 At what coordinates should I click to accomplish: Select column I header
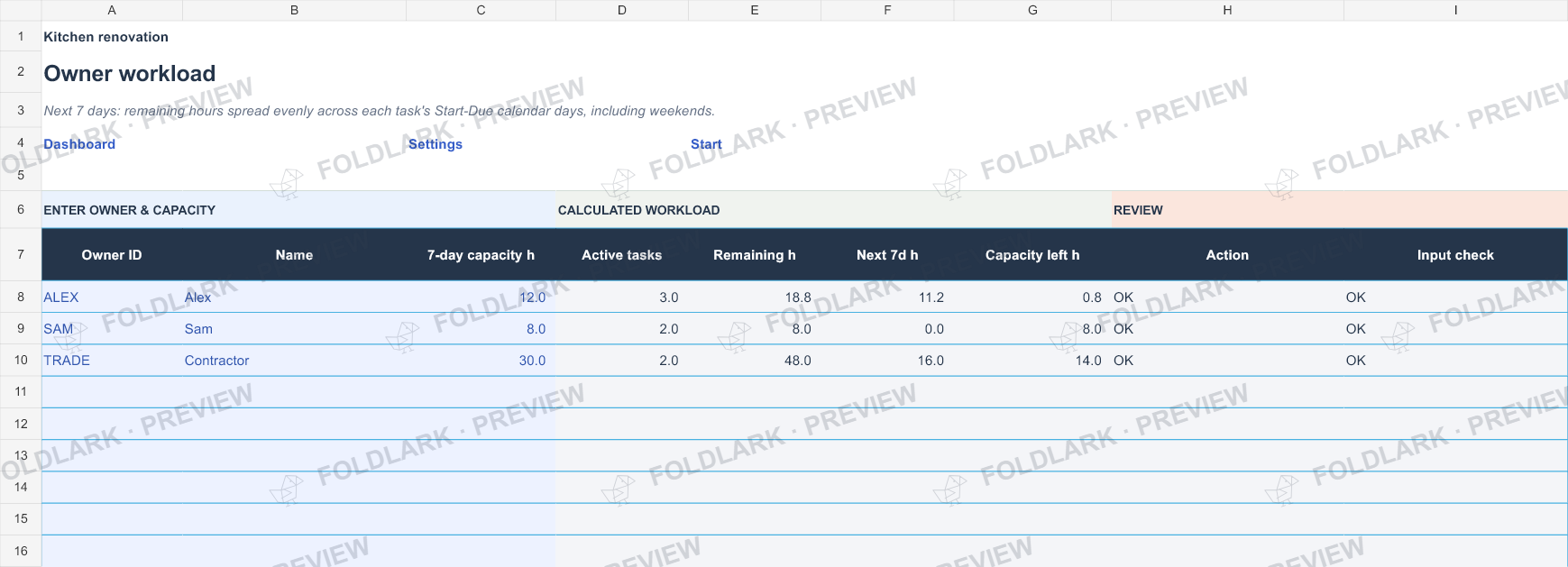coord(1455,10)
